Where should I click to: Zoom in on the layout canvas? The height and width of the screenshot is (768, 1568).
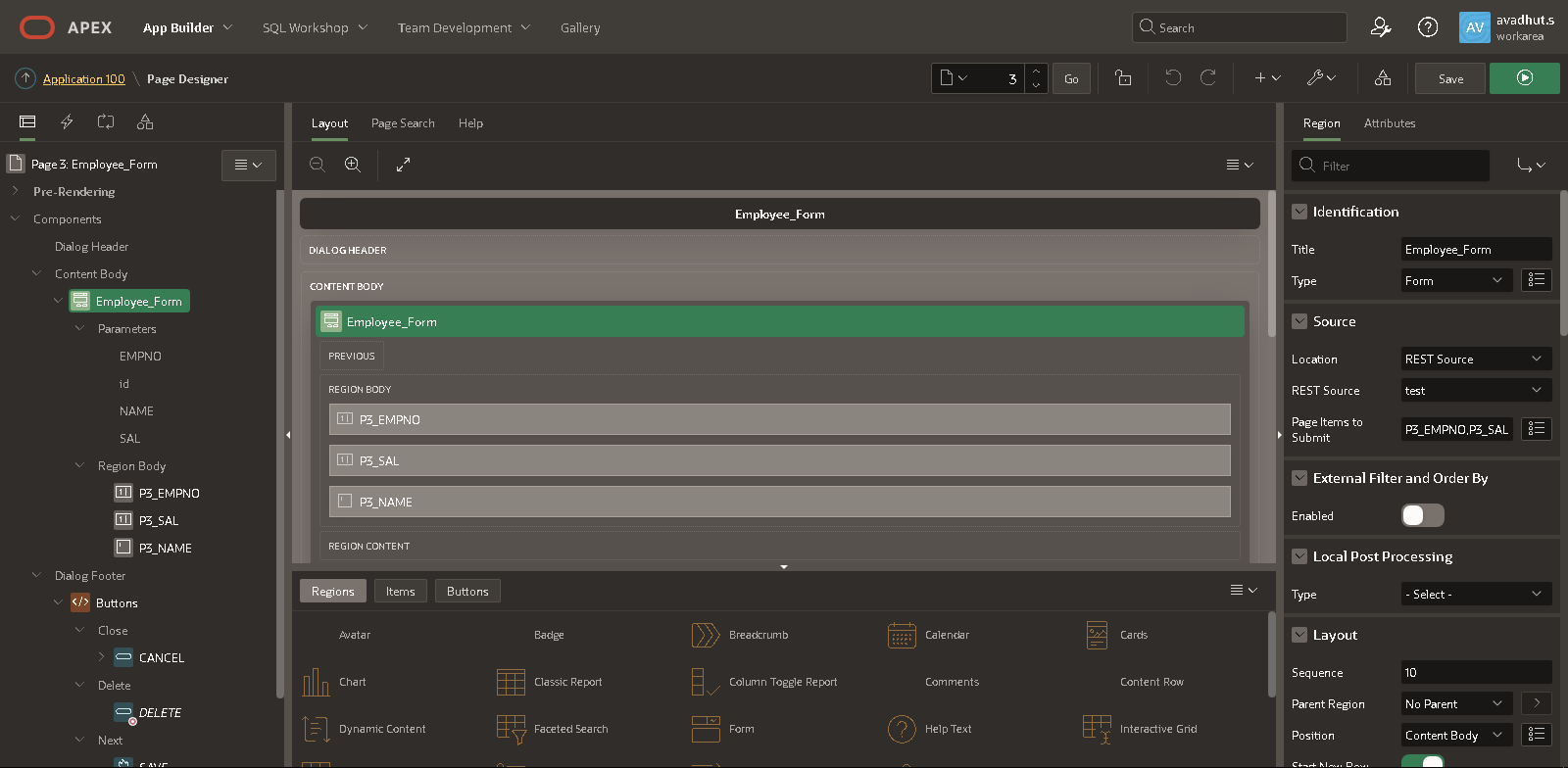click(x=353, y=165)
